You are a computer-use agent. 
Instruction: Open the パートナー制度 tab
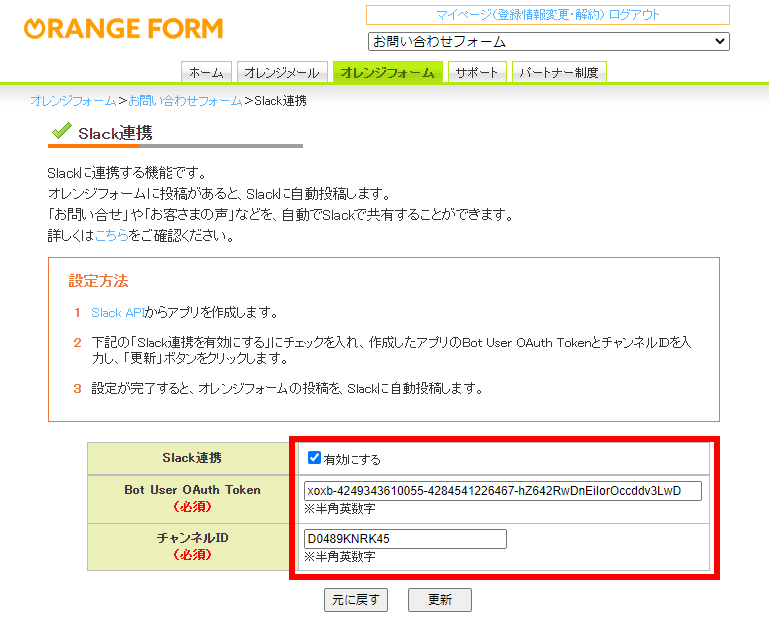point(559,73)
